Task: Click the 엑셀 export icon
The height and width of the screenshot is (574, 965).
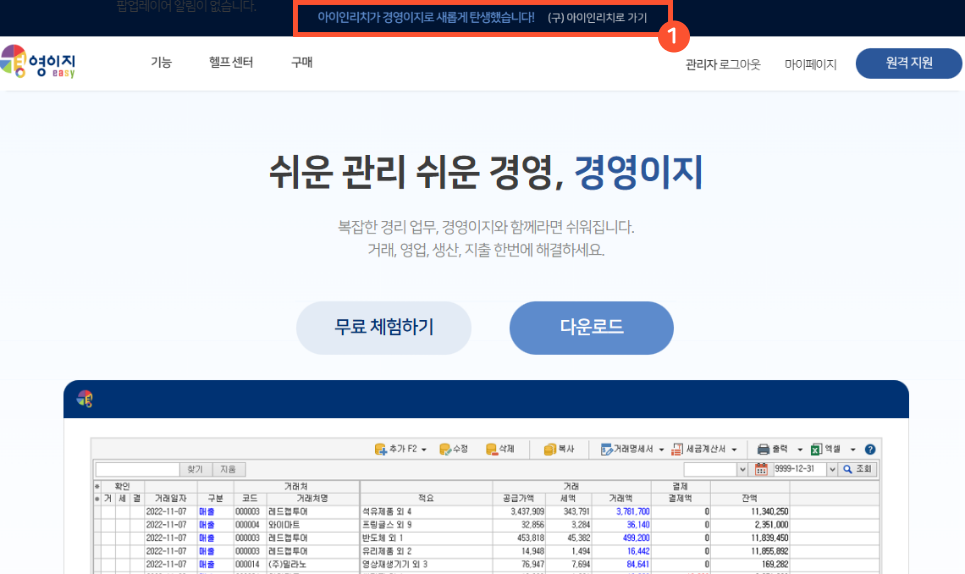Action: point(816,450)
